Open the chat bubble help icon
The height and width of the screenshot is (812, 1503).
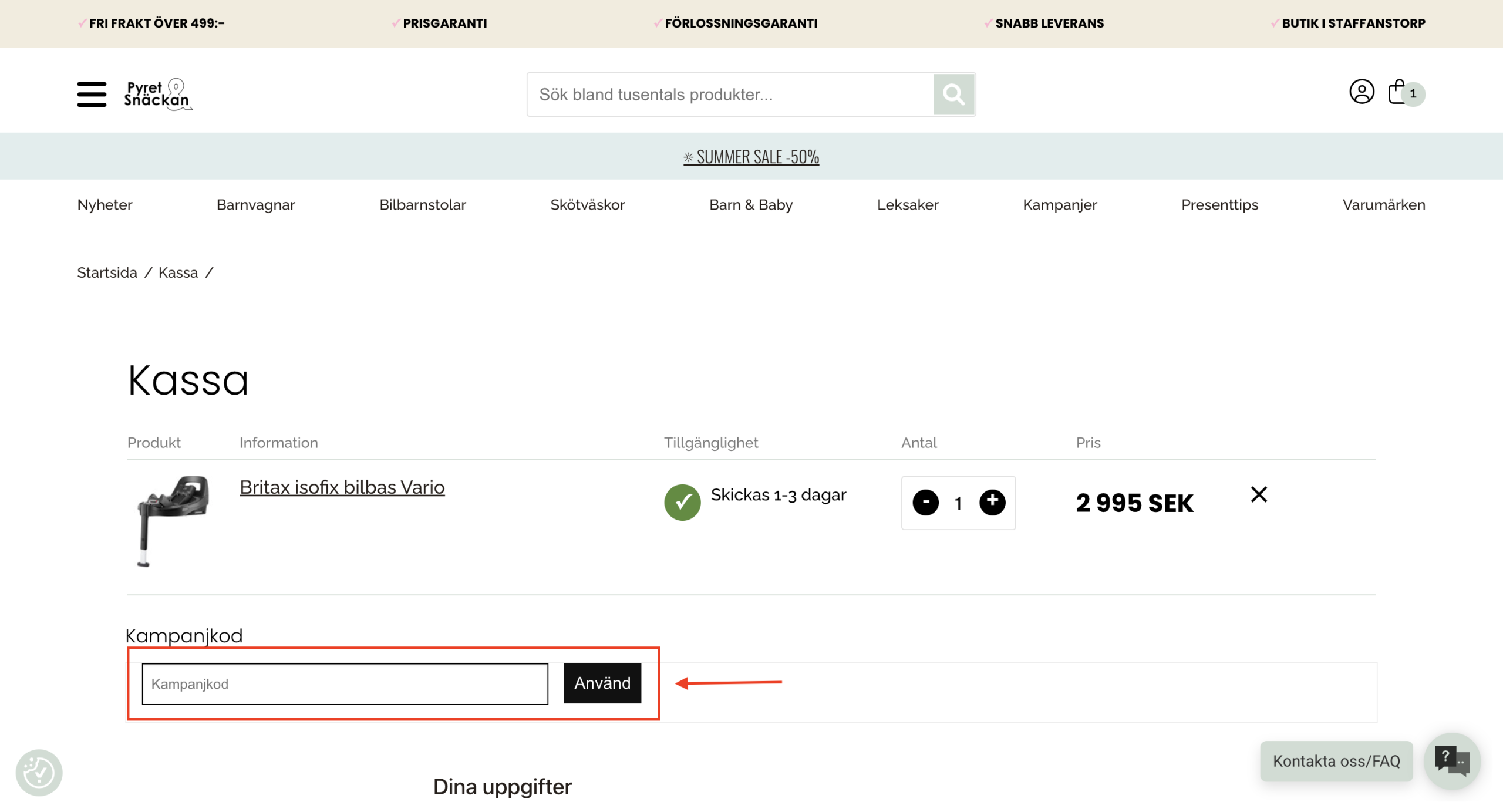[x=1452, y=760]
